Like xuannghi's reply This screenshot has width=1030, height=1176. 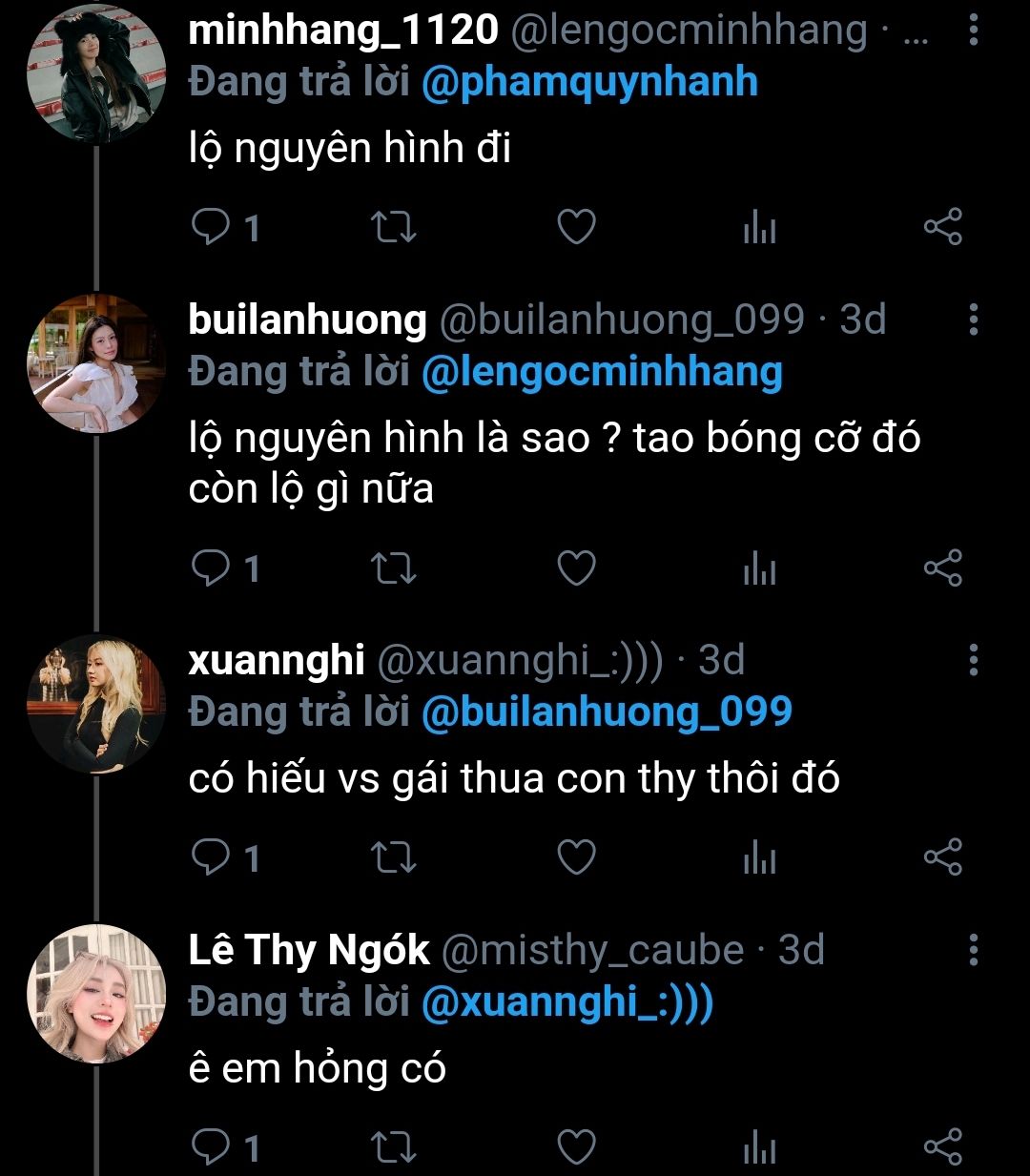coord(576,859)
